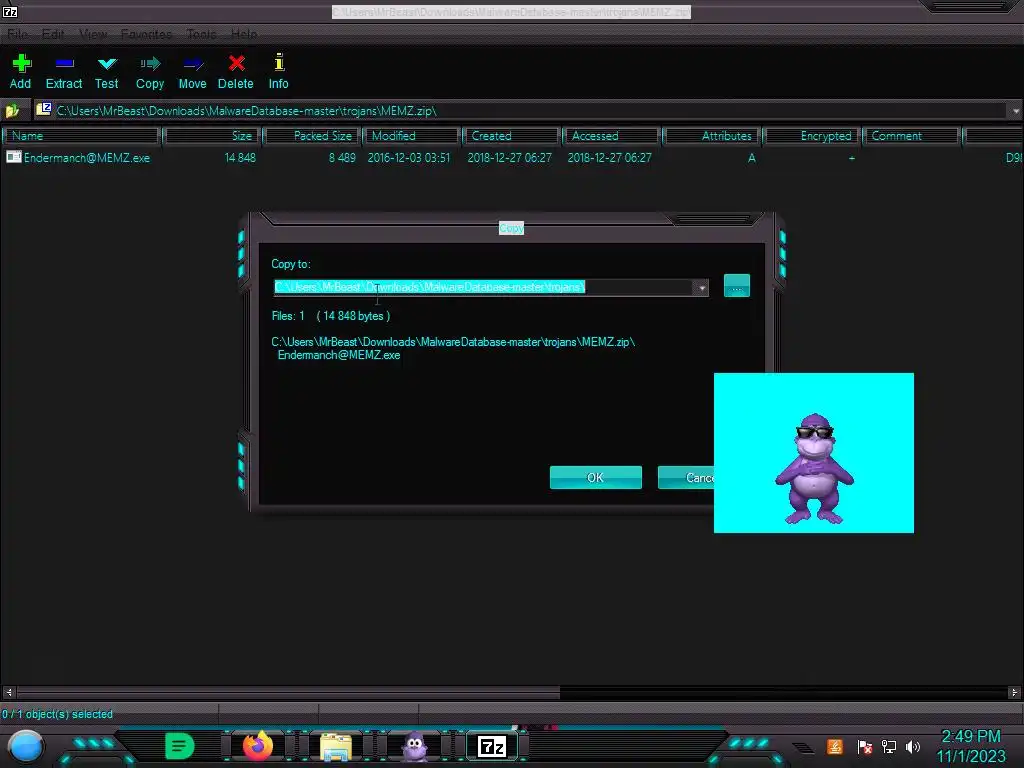This screenshot has height=768, width=1024.
Task: Click the taskbar clock 2:49 PM
Action: (971, 736)
